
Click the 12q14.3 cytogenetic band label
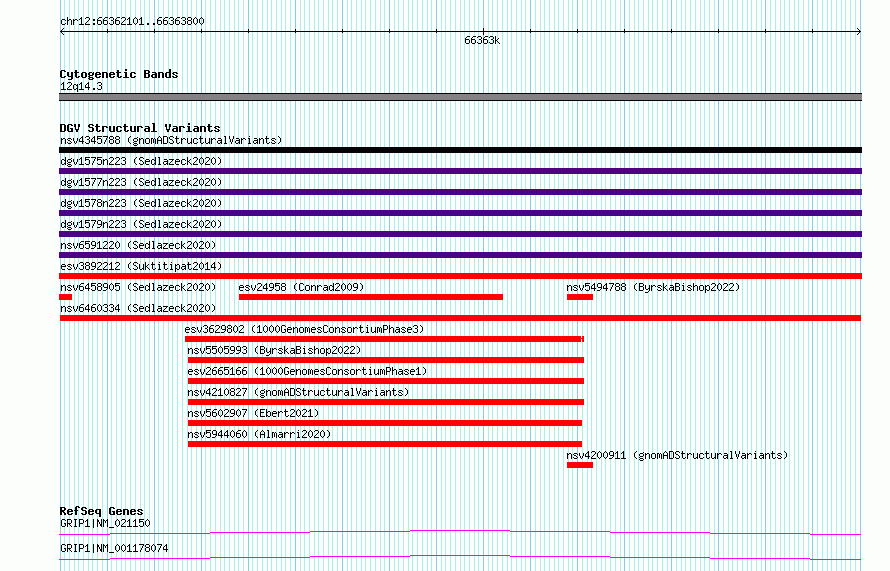(81, 86)
